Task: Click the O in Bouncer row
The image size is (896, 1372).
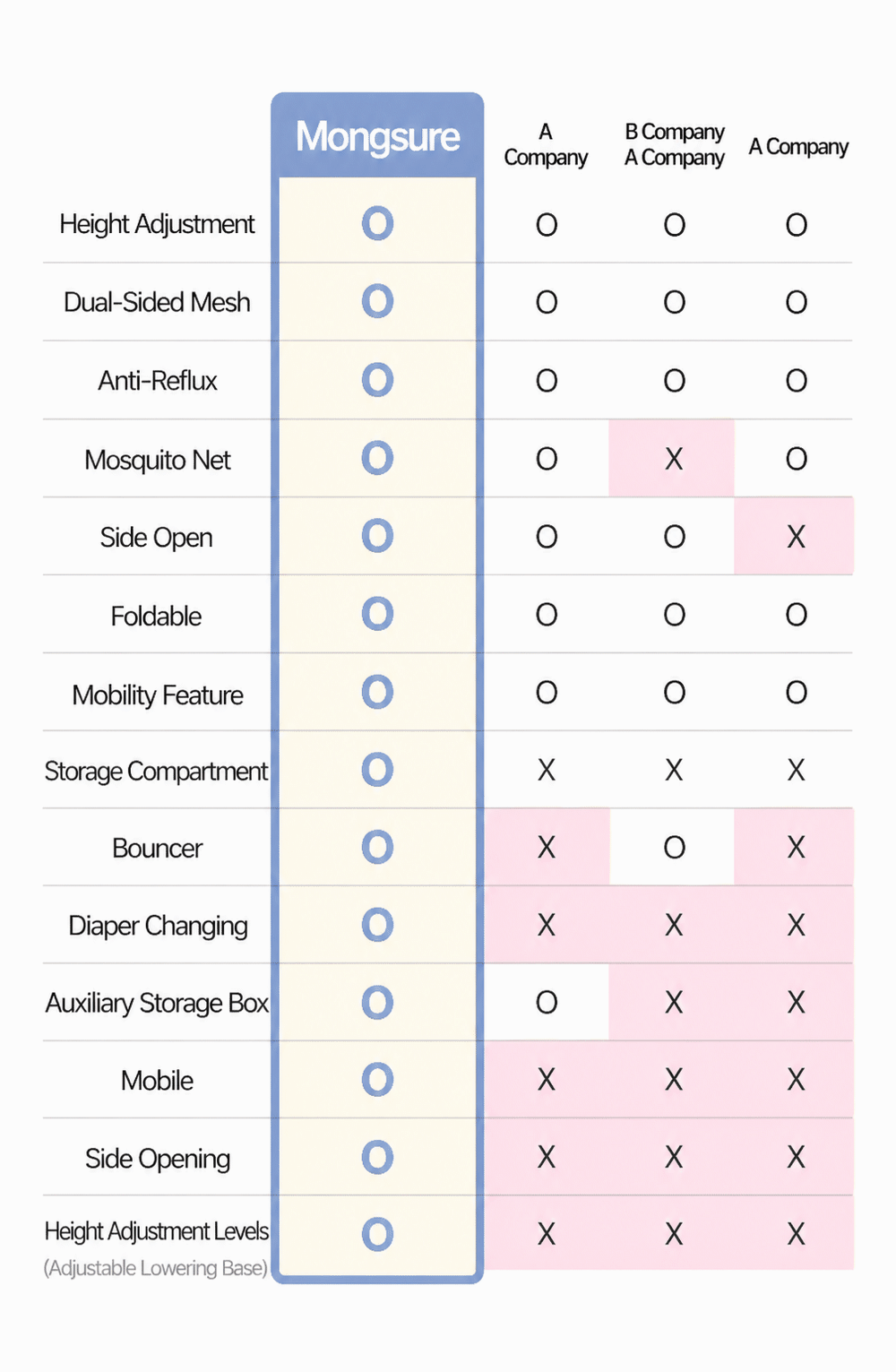Action: (674, 847)
